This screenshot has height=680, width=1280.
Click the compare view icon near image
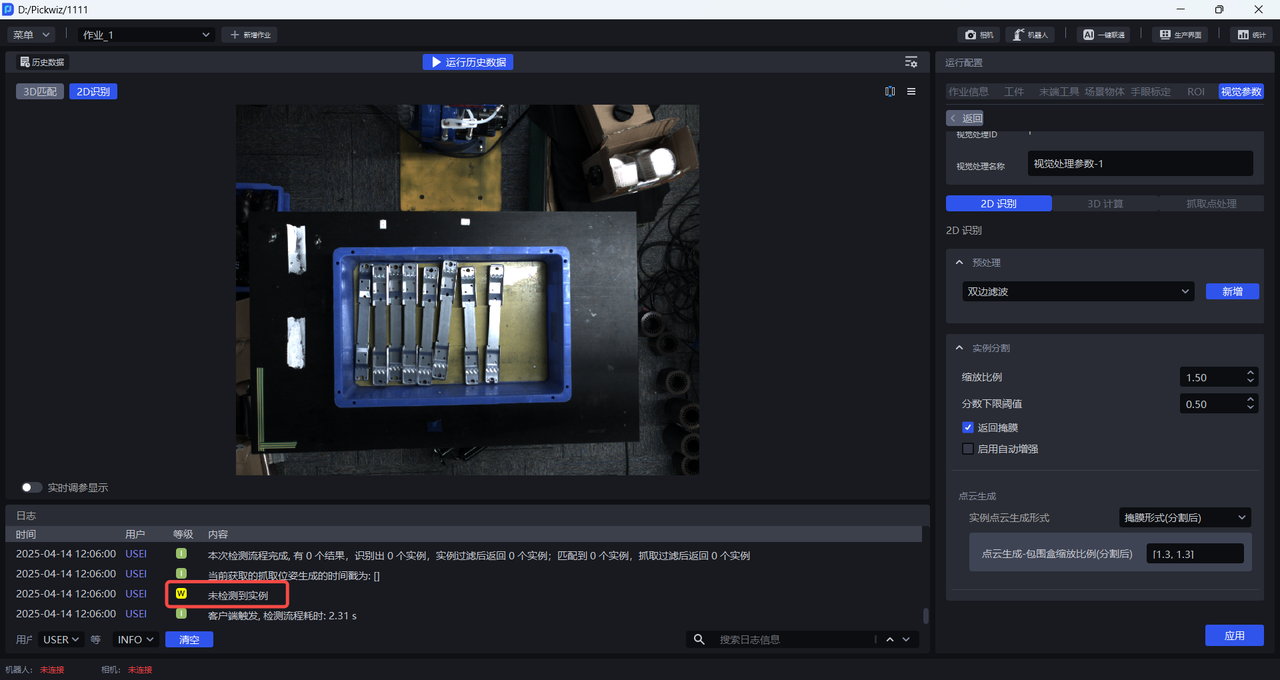click(x=890, y=91)
